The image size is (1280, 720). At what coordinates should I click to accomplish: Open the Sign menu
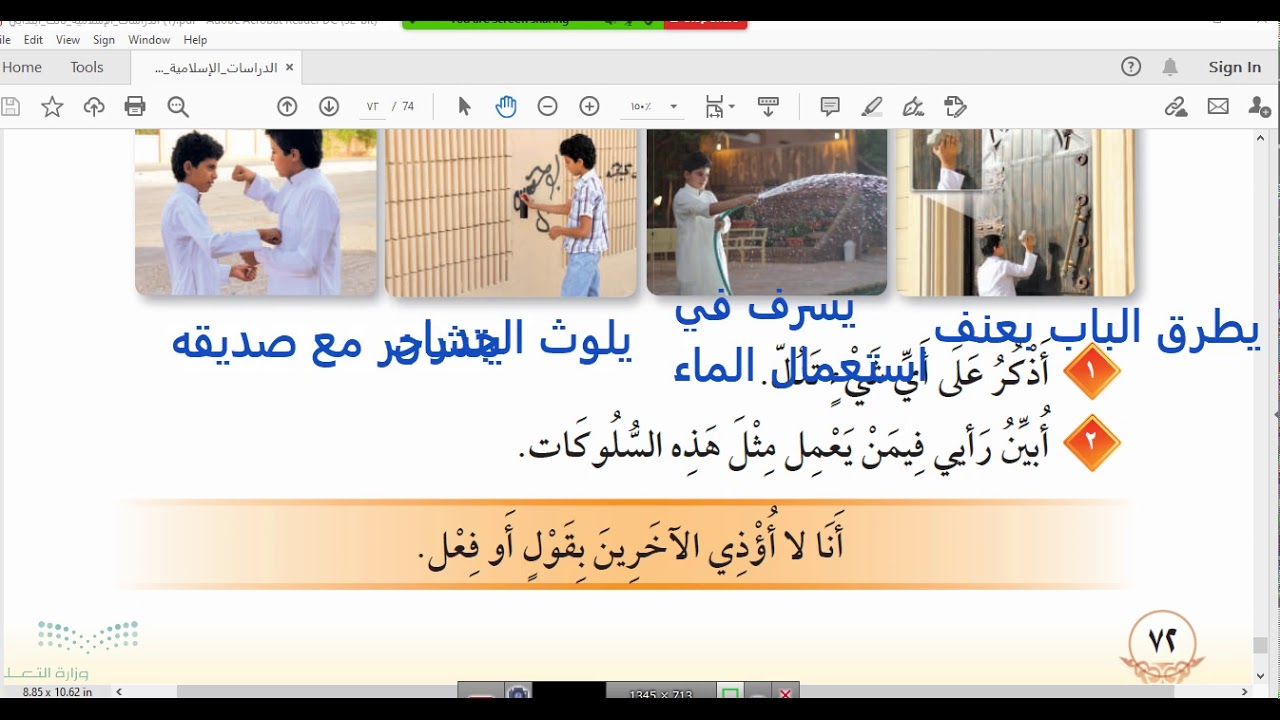tap(104, 40)
